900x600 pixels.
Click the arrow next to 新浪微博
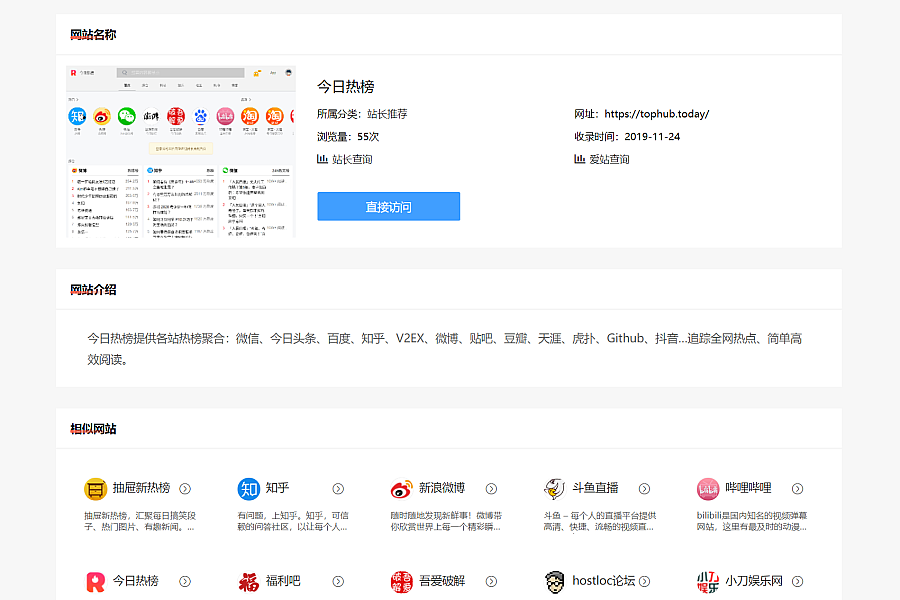coord(491,489)
